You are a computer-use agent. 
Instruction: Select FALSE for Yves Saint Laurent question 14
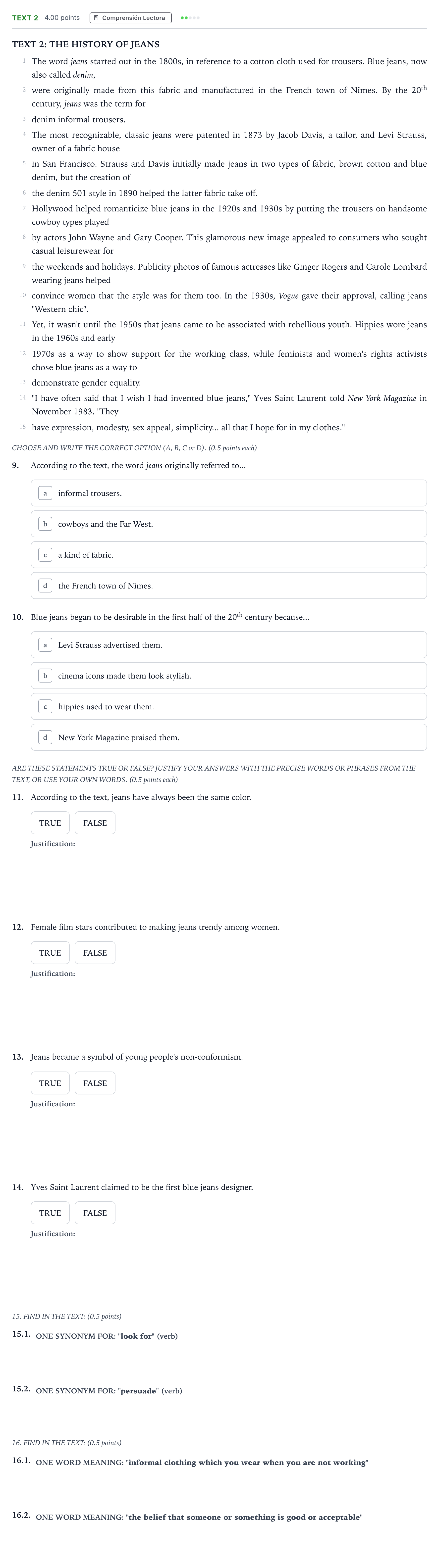tap(95, 1213)
